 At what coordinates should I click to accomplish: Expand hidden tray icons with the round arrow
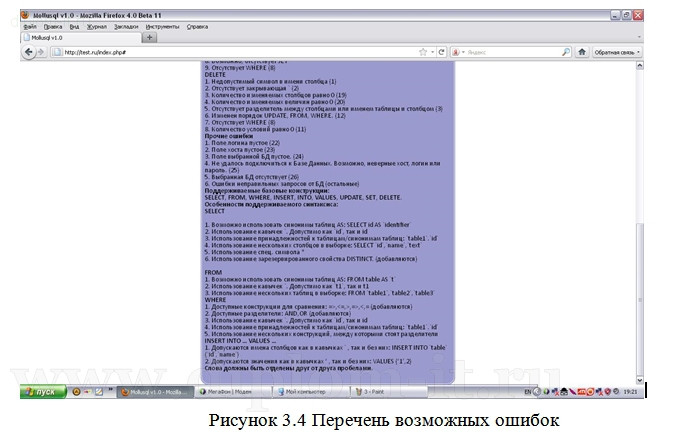537,392
